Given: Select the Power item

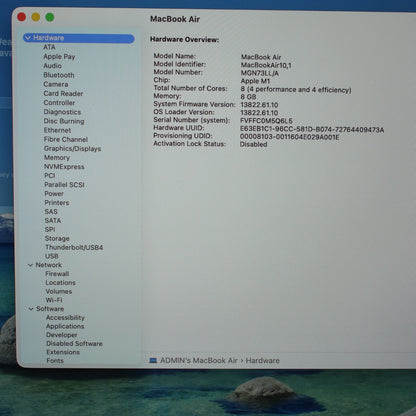Looking at the screenshot, I should pyautogui.click(x=54, y=194).
